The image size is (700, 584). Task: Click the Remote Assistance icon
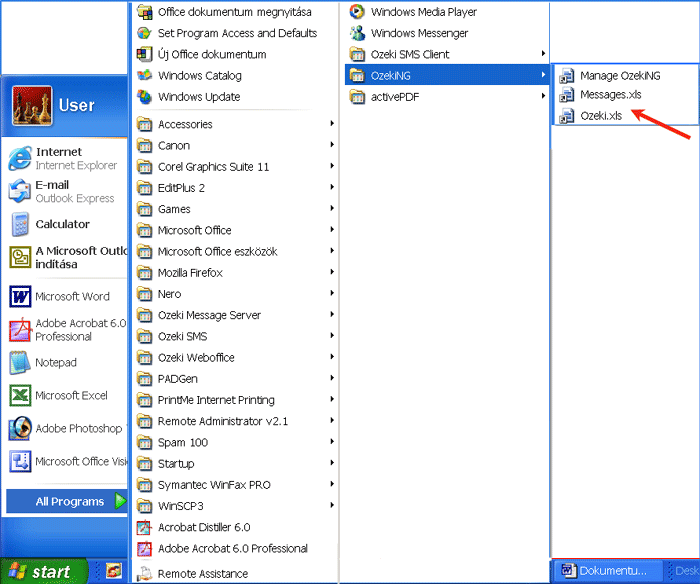[x=144, y=573]
